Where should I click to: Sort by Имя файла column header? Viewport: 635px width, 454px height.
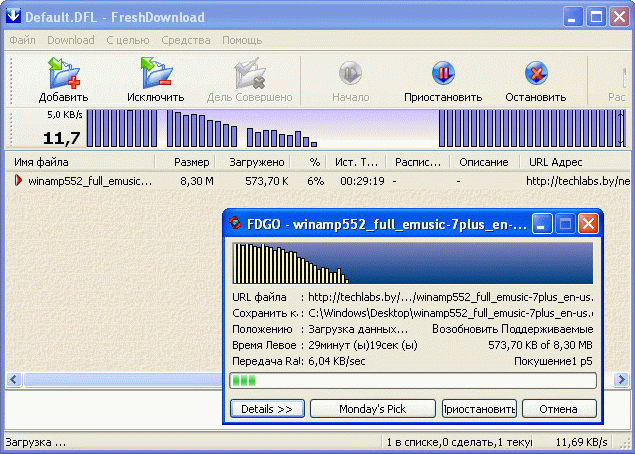[x=80, y=162]
